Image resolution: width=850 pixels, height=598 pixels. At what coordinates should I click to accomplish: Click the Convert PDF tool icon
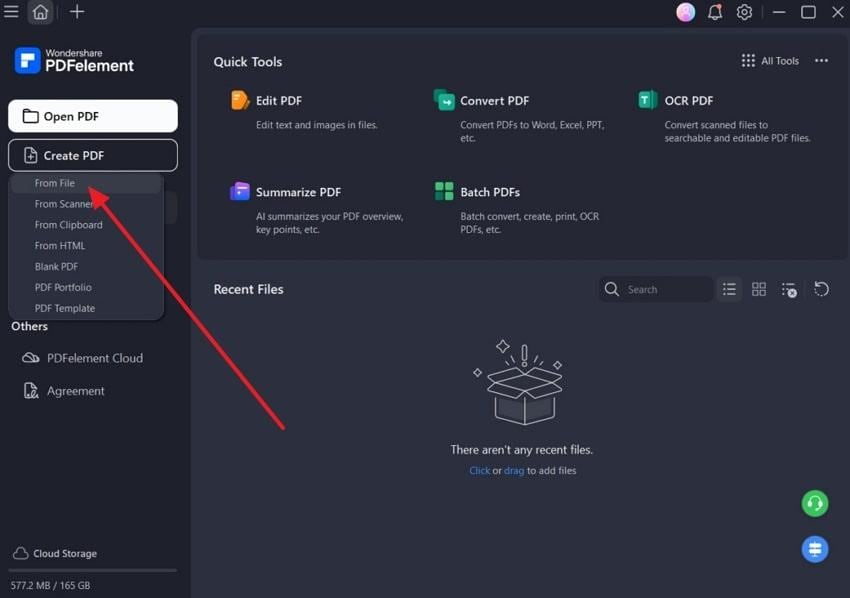click(444, 100)
